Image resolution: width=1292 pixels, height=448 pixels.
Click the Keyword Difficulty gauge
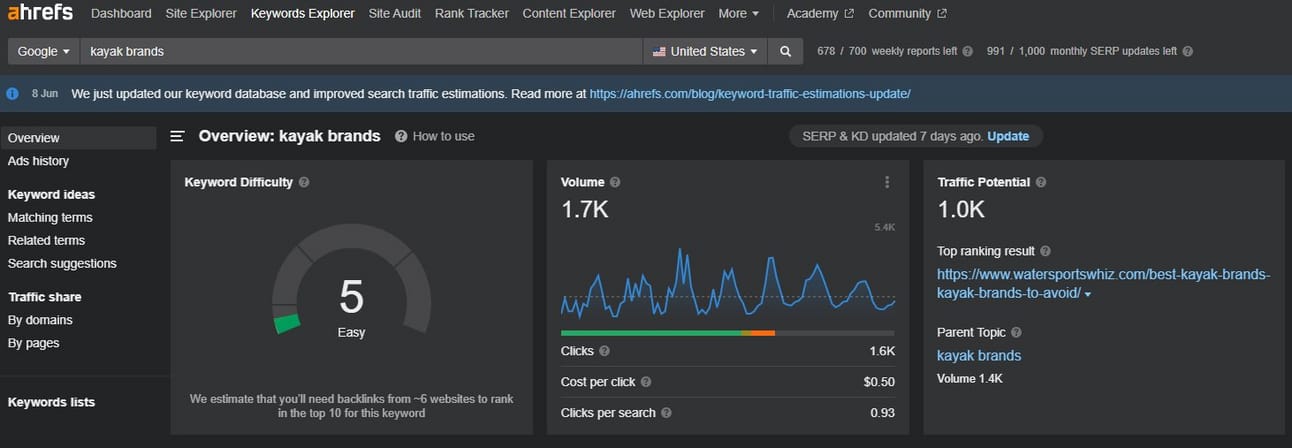coord(351,278)
